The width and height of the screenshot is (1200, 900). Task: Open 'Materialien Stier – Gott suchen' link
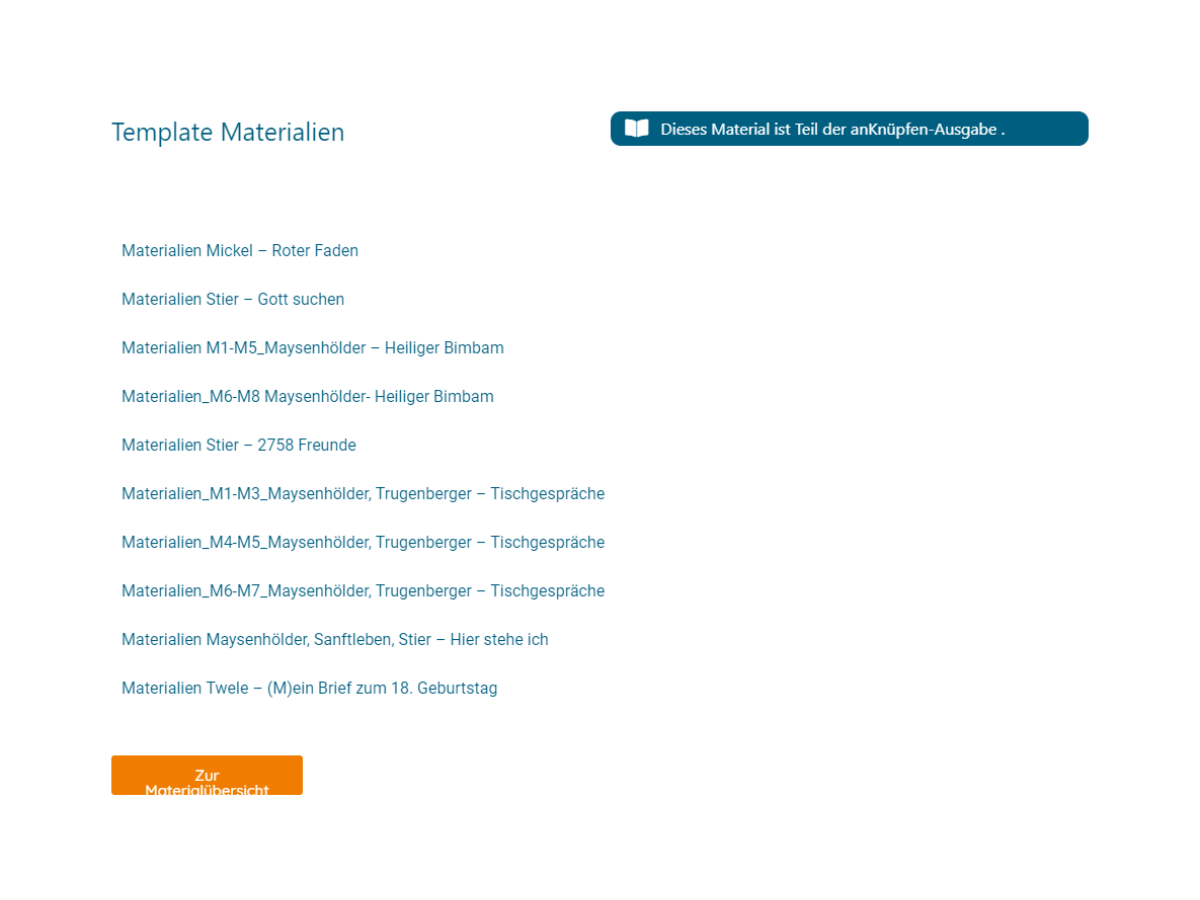pyautogui.click(x=233, y=299)
